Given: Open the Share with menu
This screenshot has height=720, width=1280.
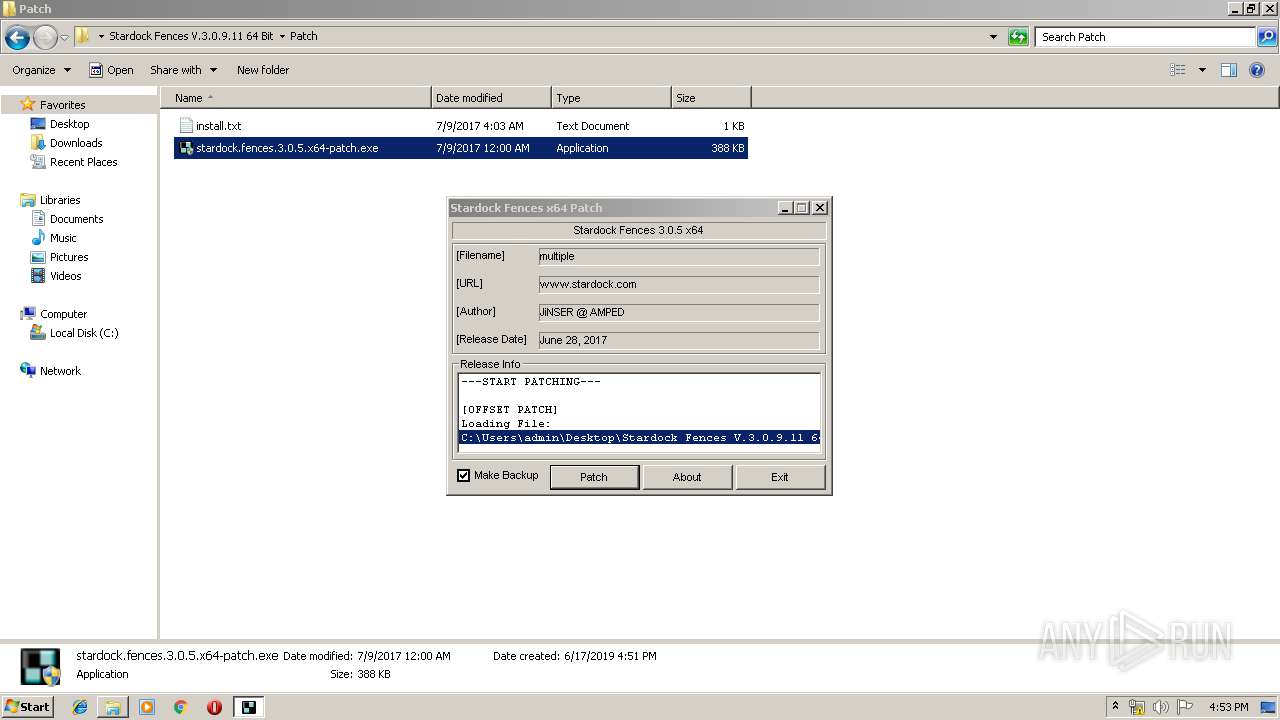Looking at the screenshot, I should [x=183, y=70].
